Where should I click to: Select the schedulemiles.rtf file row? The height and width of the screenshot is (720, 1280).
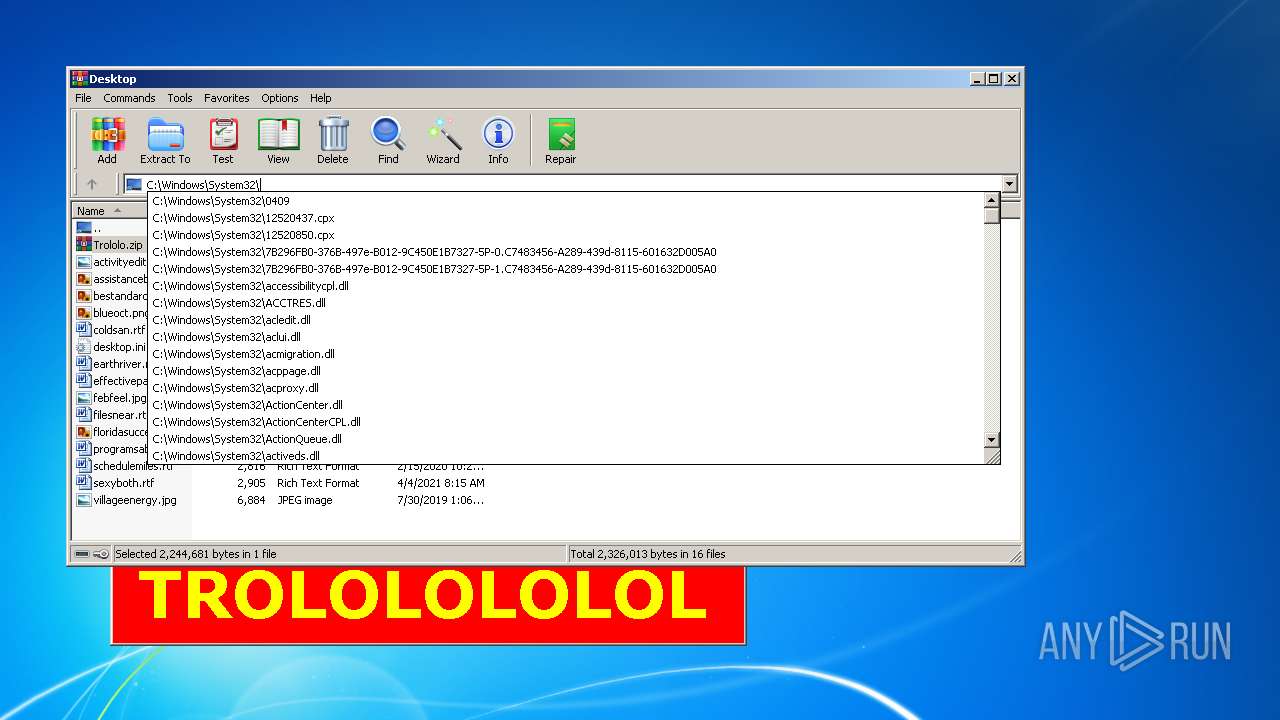[x=280, y=466]
